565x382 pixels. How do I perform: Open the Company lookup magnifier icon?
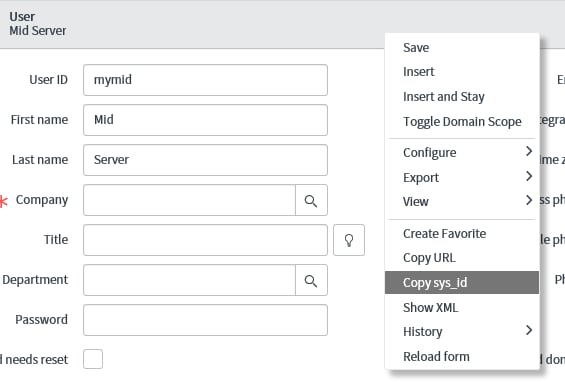click(311, 200)
